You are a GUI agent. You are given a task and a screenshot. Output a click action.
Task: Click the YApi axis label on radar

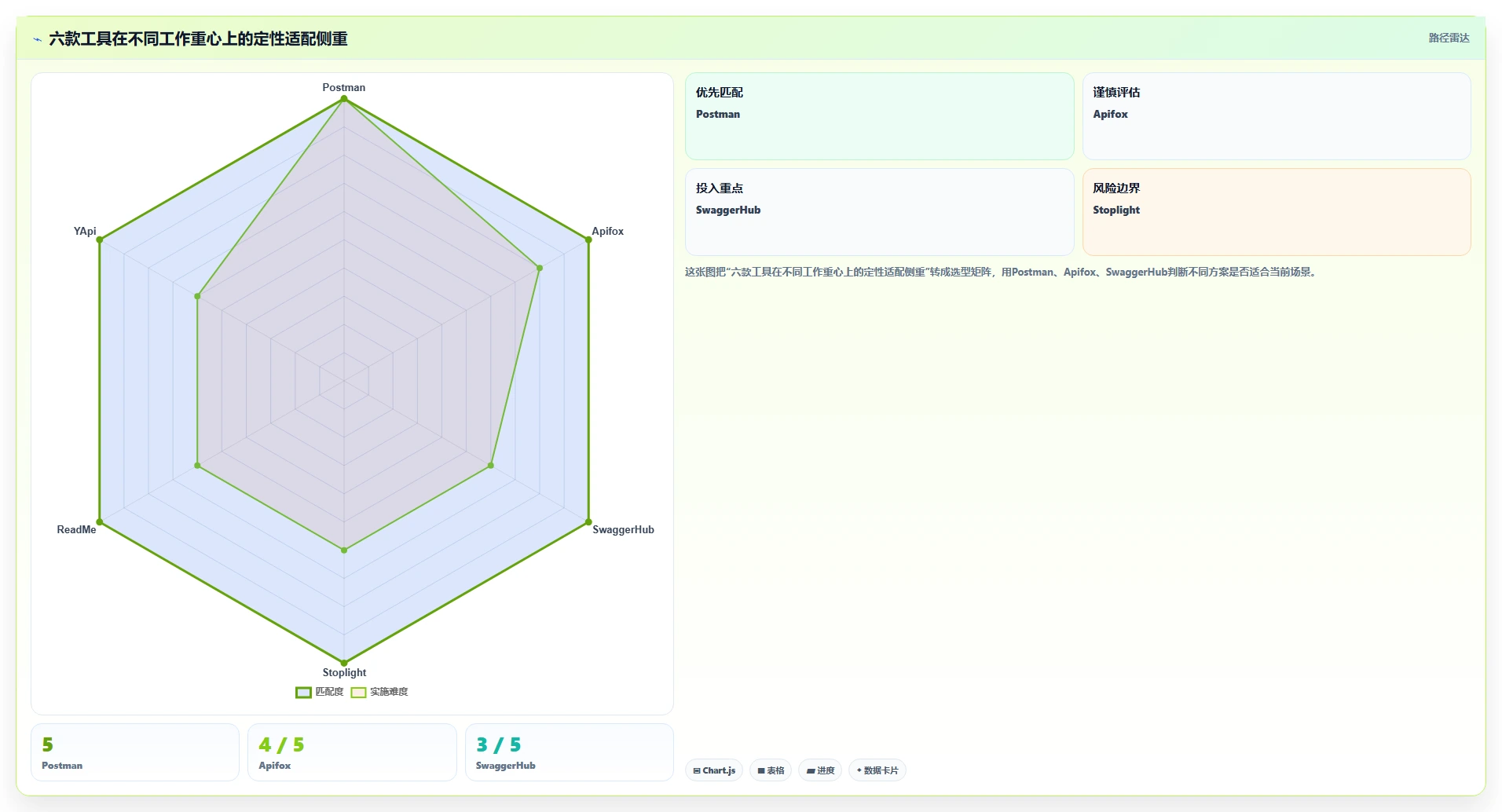[85, 231]
